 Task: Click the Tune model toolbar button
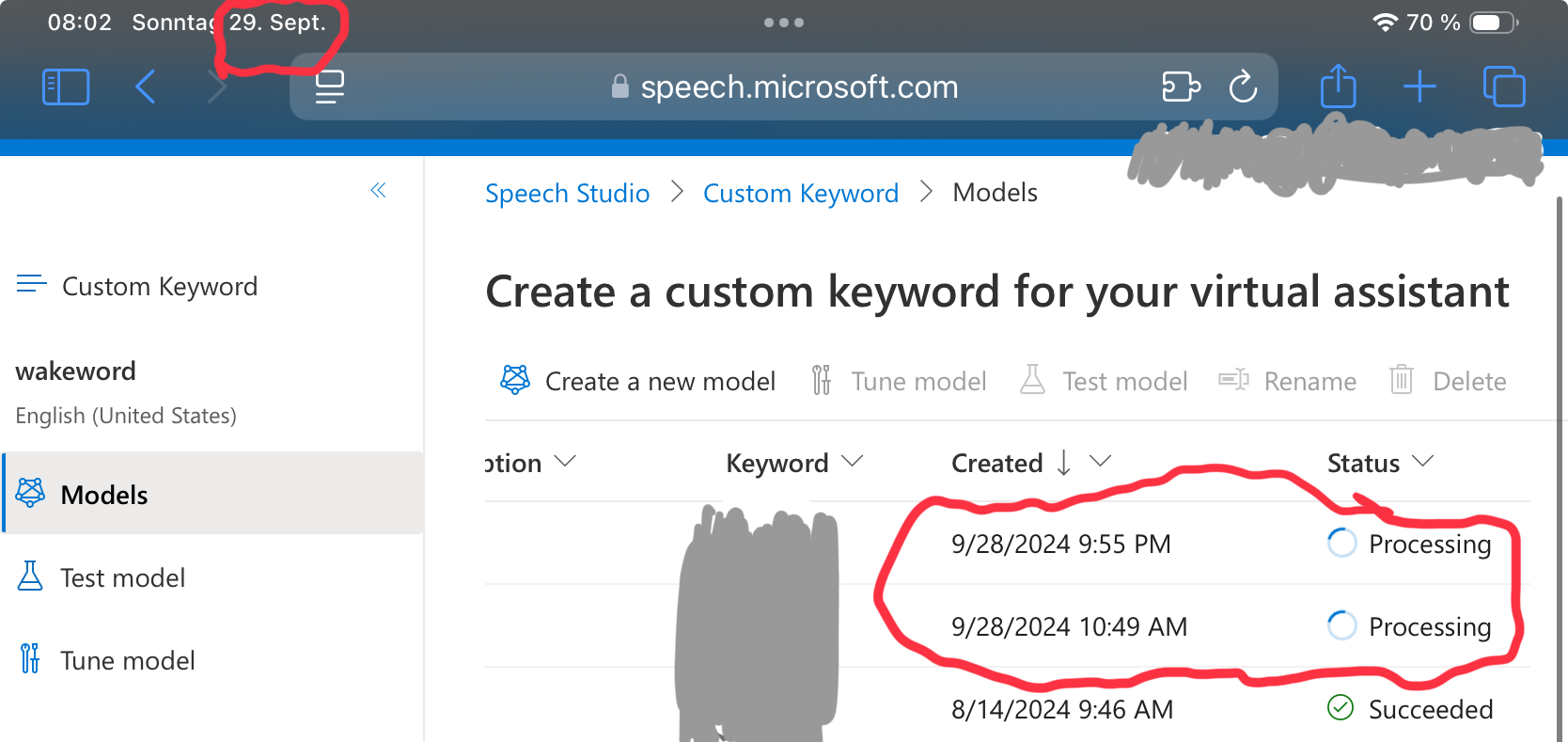pos(899,381)
